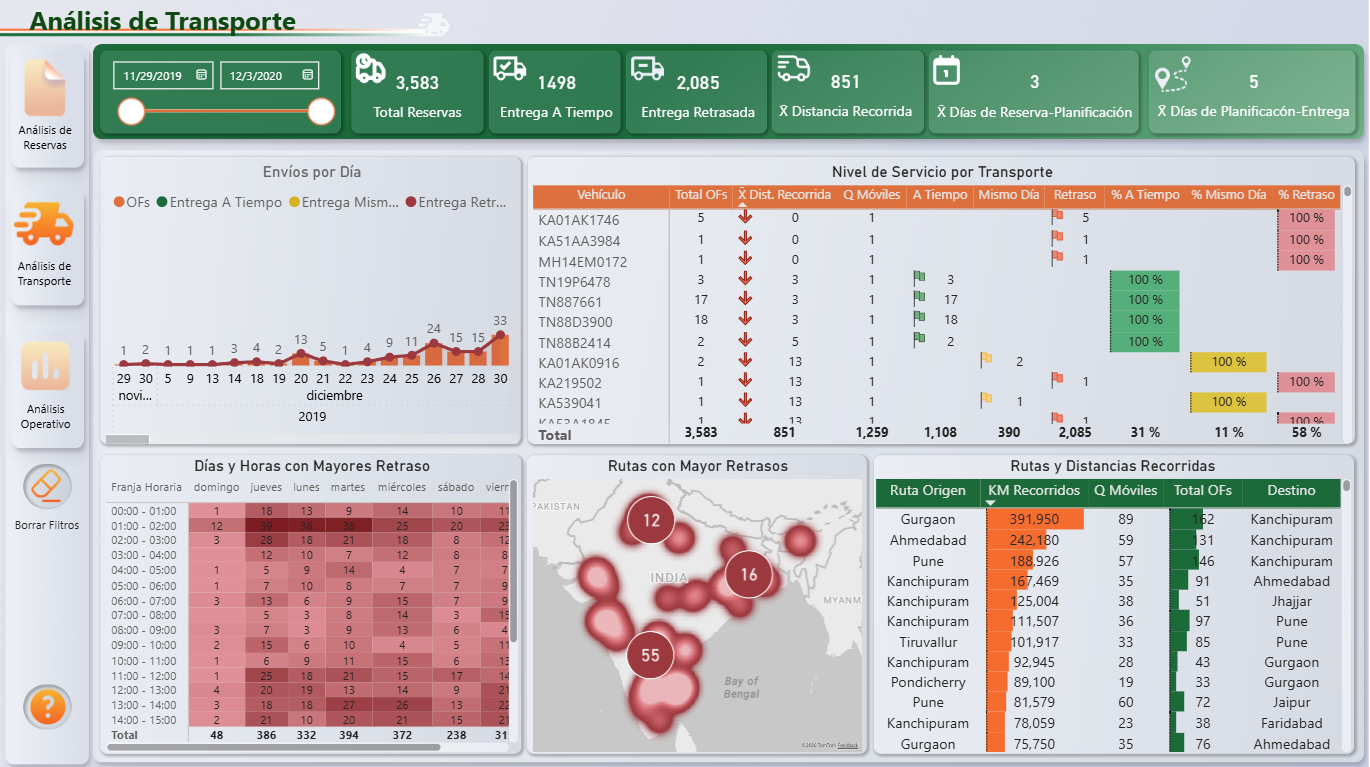Click the green 100 % bar in TN887661 row
The height and width of the screenshot is (767, 1370).
pos(1144,300)
